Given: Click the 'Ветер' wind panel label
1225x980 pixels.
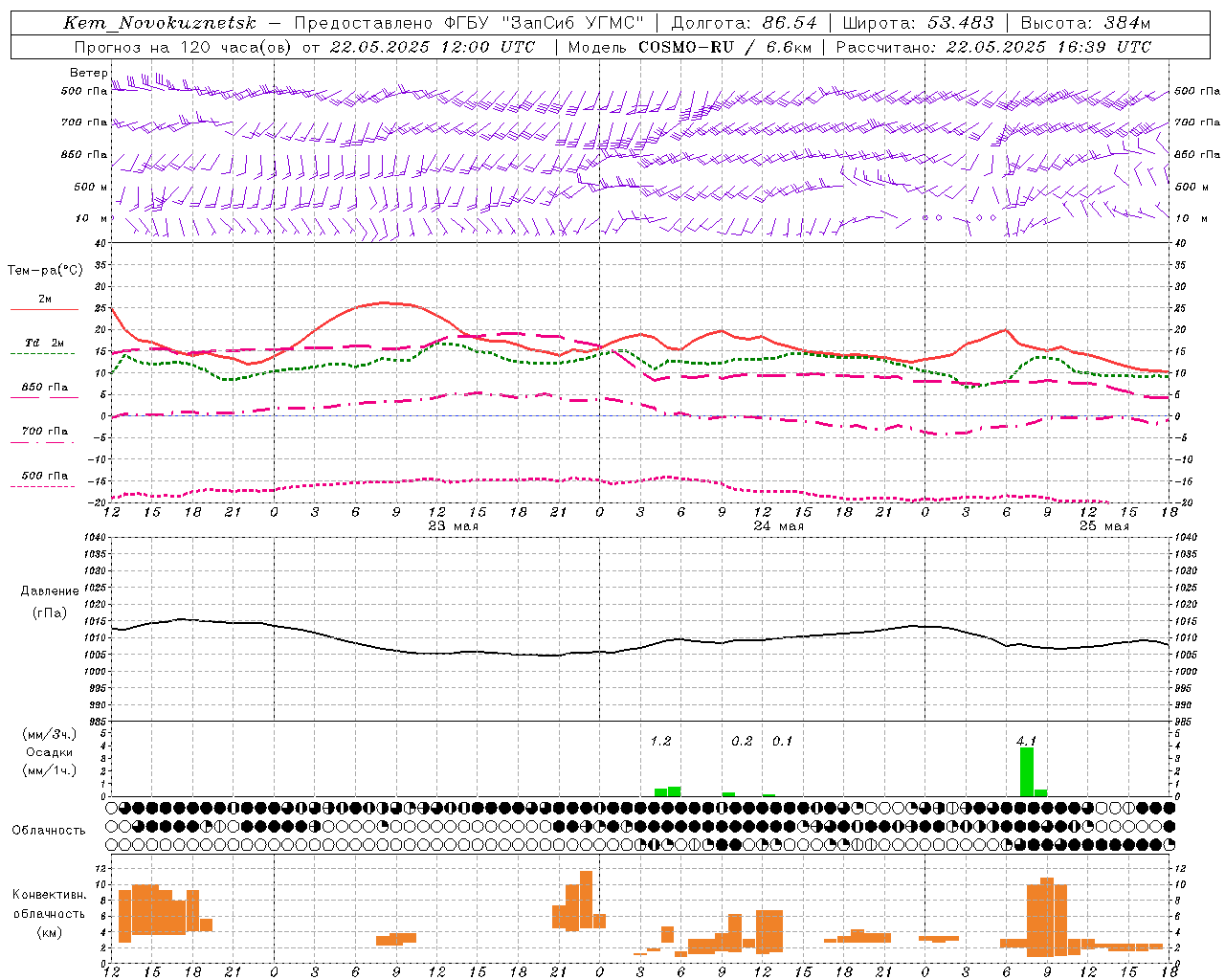Looking at the screenshot, I should coord(89,73).
